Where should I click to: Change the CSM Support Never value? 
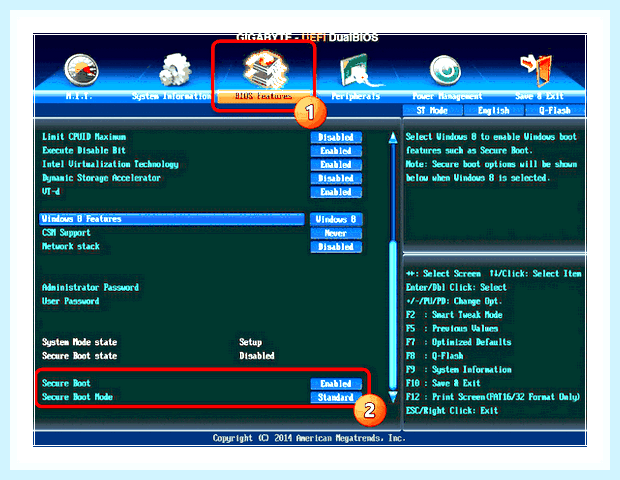coord(336,233)
